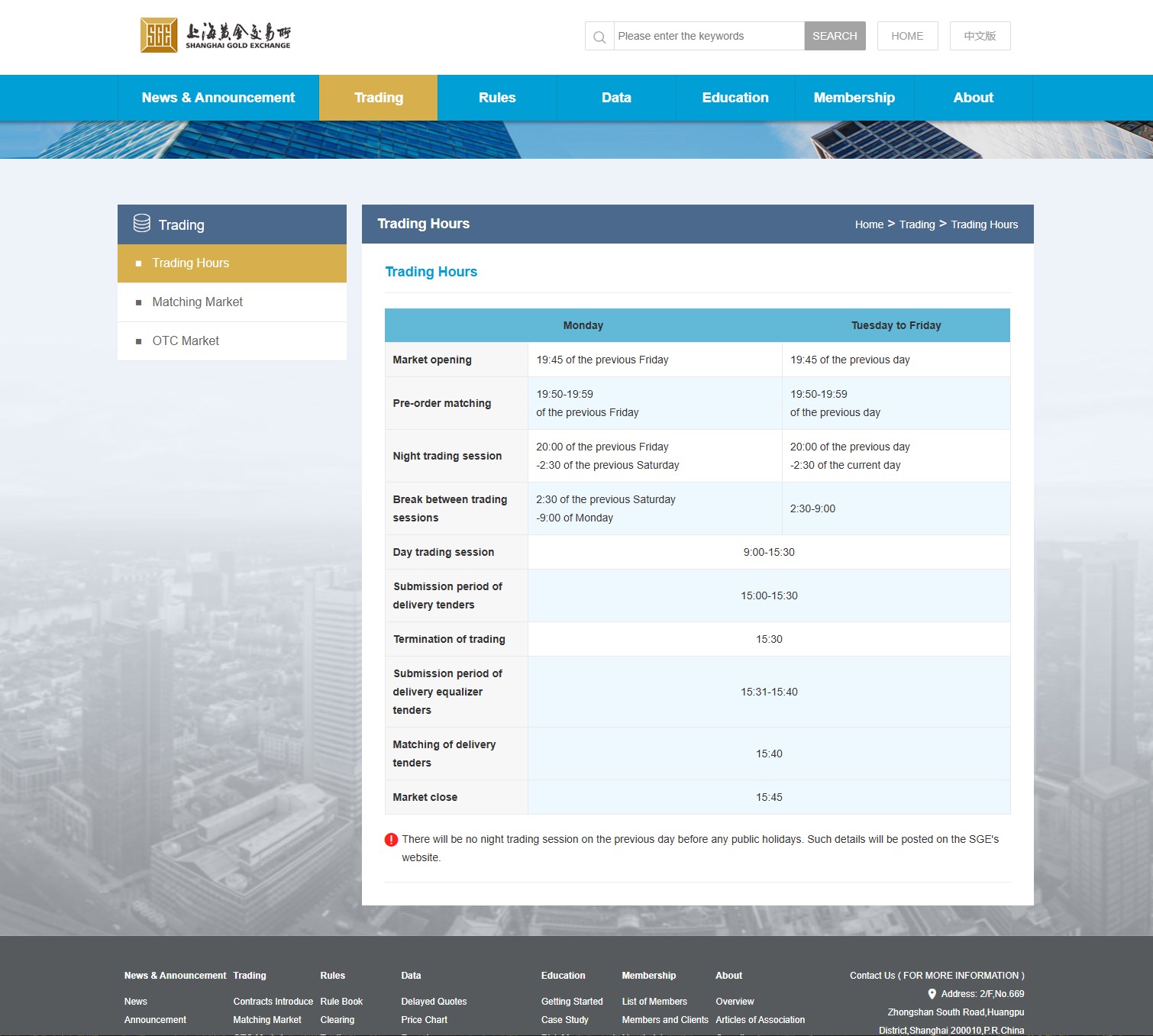Open List of Members footer link
The image size is (1153, 1036).
click(654, 1002)
